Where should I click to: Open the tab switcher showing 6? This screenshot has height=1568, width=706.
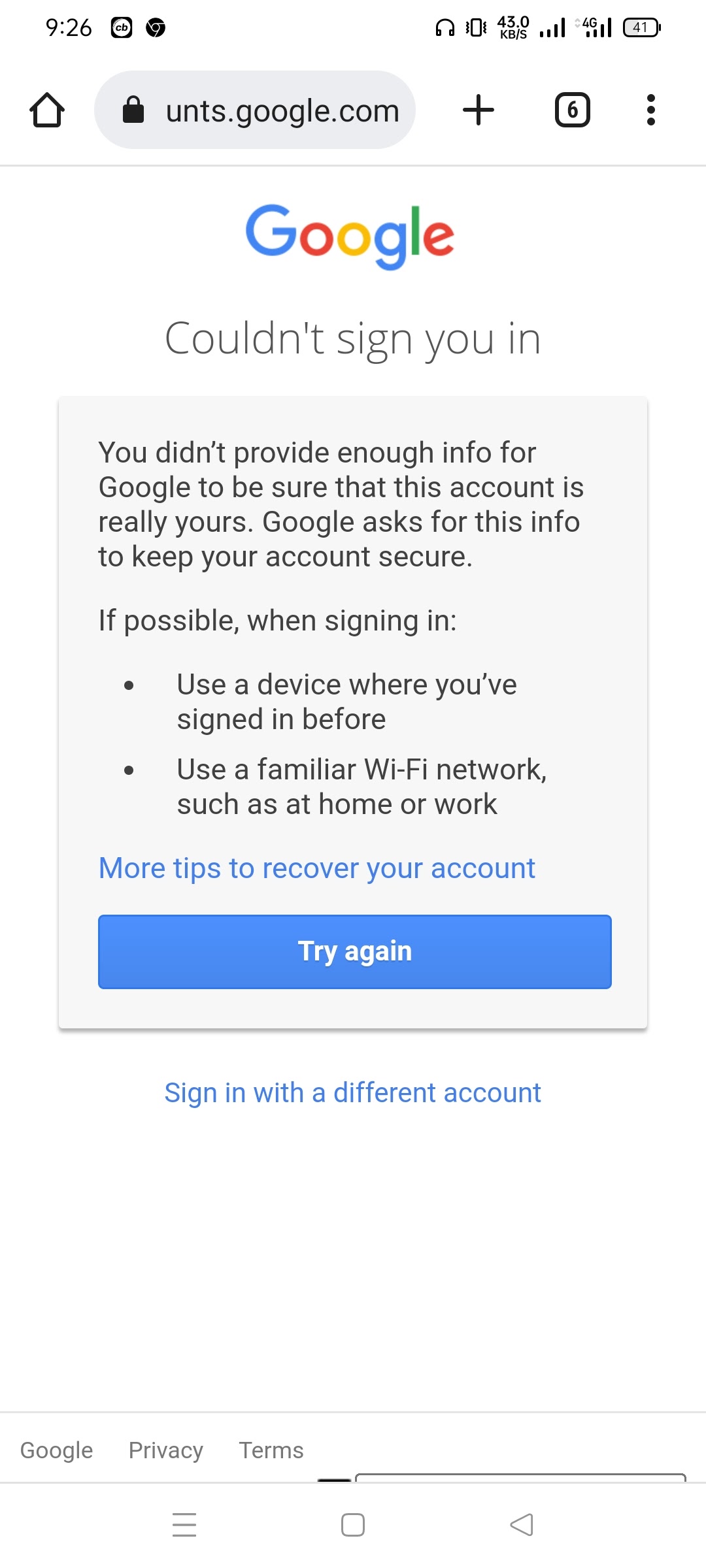click(x=573, y=110)
